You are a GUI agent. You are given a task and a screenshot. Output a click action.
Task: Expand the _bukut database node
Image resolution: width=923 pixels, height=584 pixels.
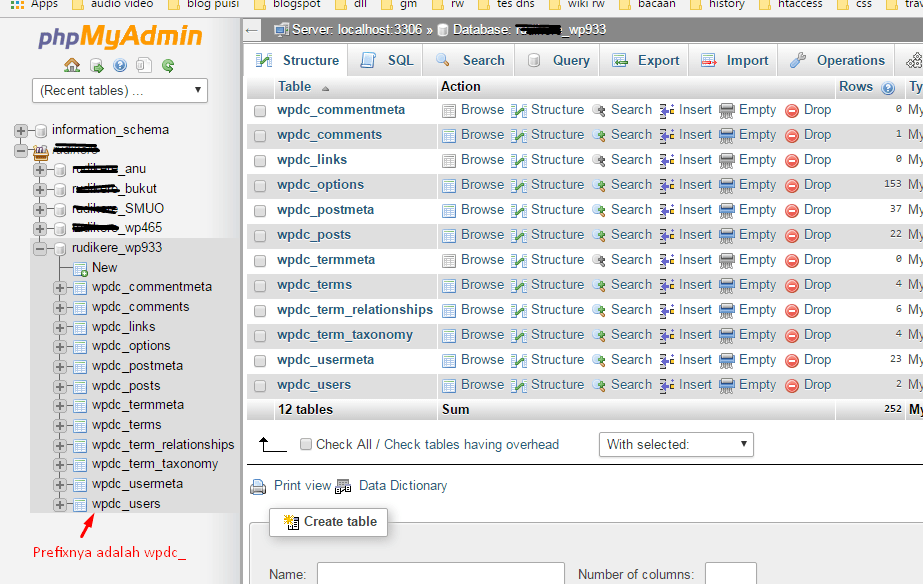[40, 190]
